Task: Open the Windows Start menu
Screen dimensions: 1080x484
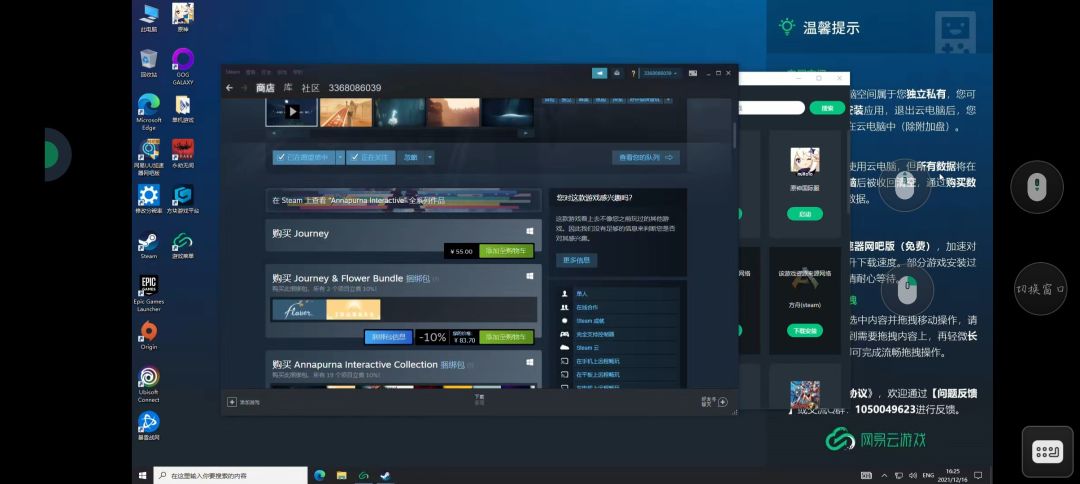Action: coord(143,475)
